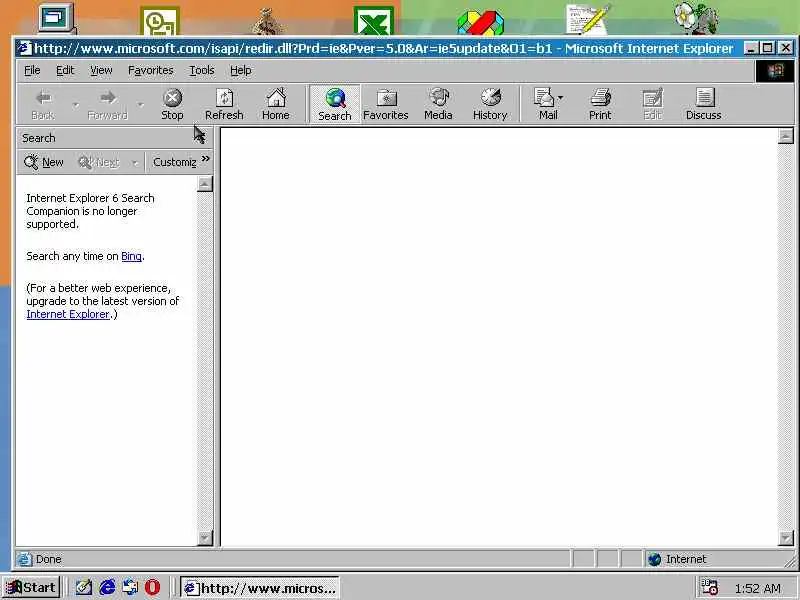Click the Done status text
The height and width of the screenshot is (600, 800).
pos(48,560)
